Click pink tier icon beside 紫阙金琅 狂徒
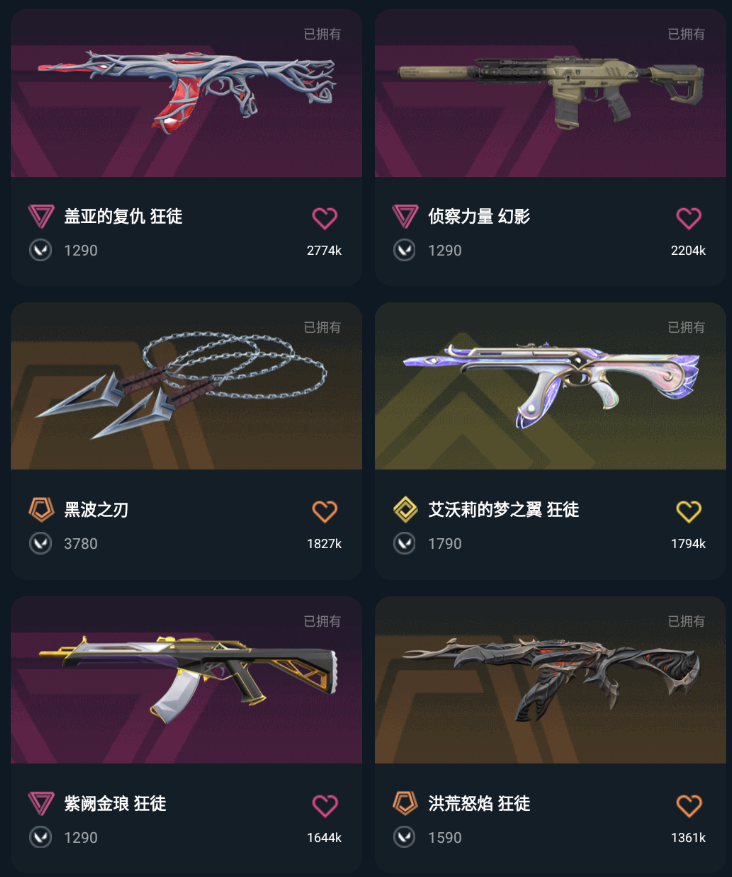The height and width of the screenshot is (877, 732). pyautogui.click(x=41, y=804)
